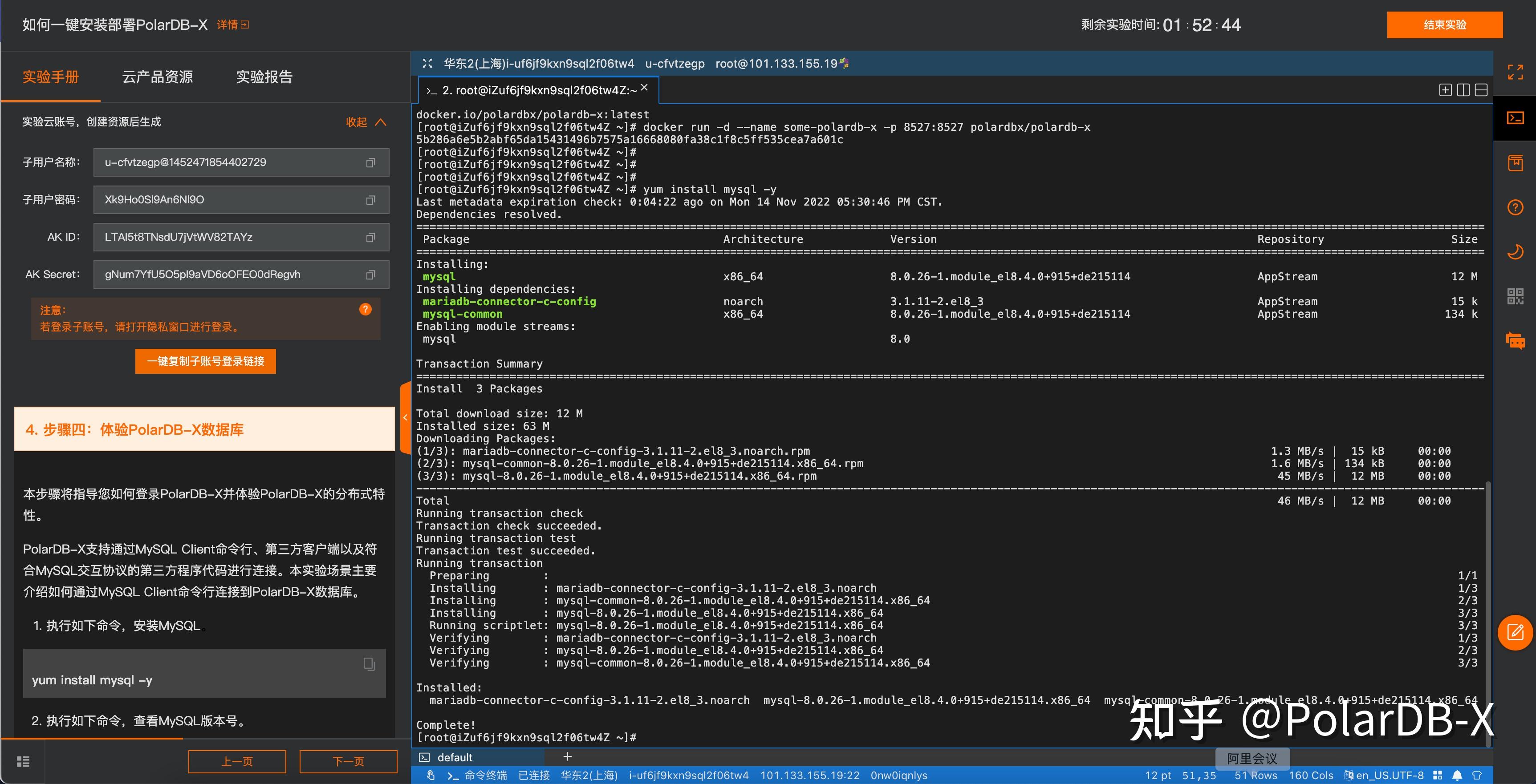The height and width of the screenshot is (784, 1536).
Task: Open the QR code icon in sidebar
Action: 1515,296
